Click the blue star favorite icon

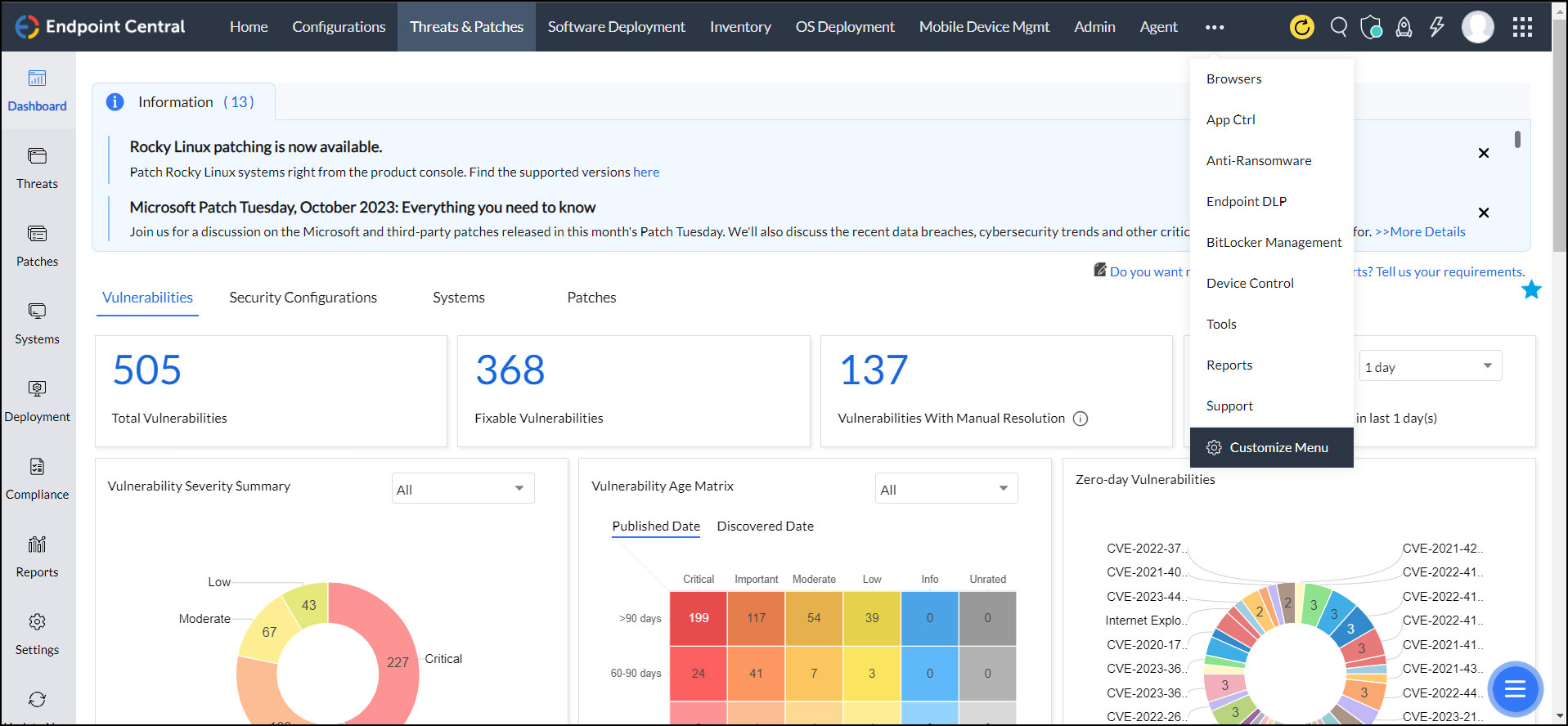click(1531, 289)
